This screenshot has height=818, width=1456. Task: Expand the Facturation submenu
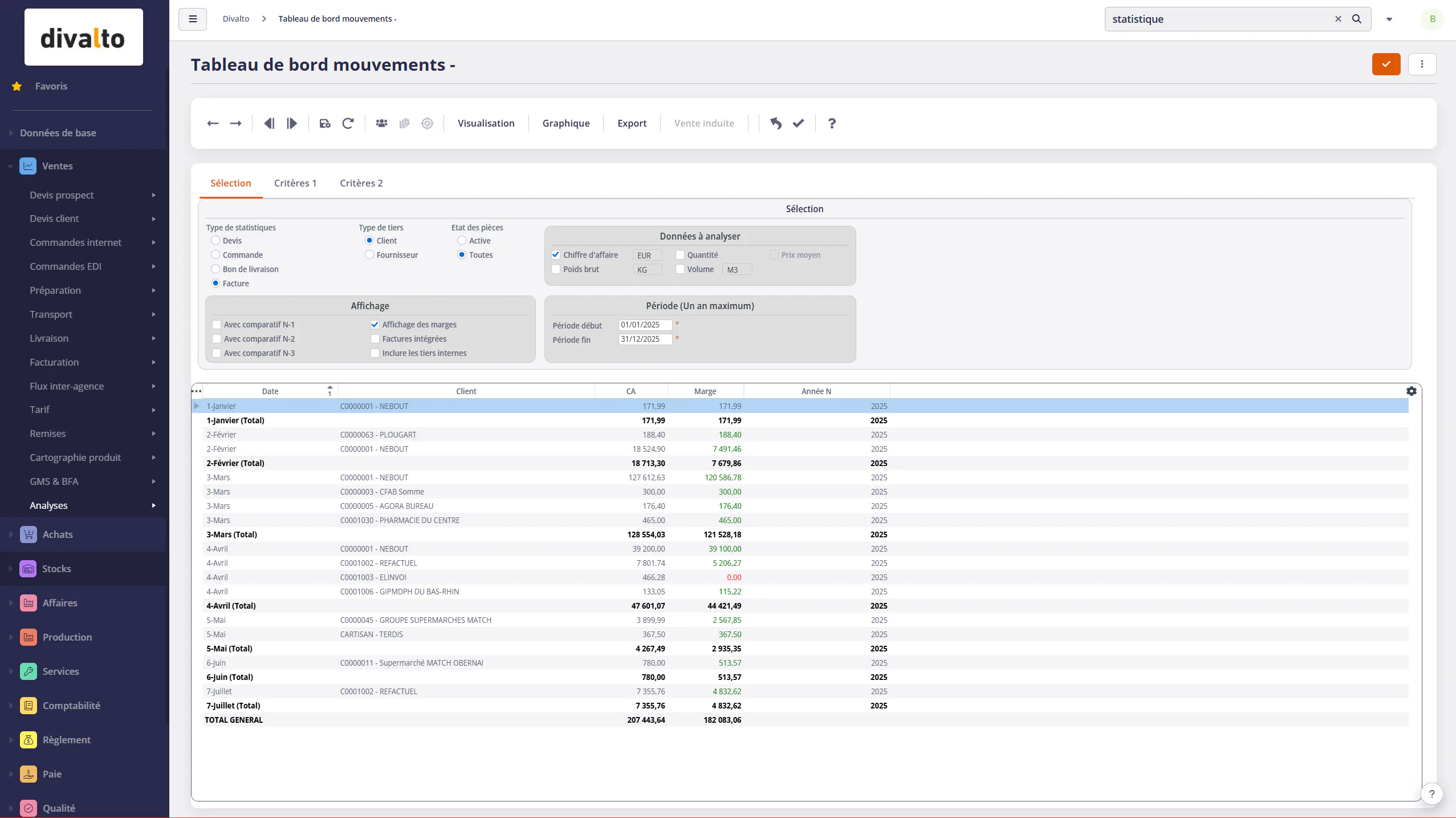(153, 362)
